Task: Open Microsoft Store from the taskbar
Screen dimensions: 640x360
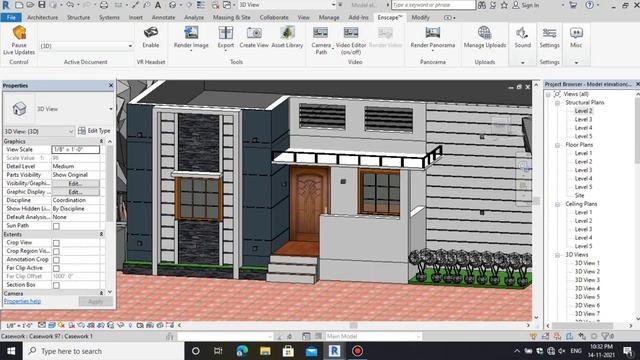Action: (288, 351)
